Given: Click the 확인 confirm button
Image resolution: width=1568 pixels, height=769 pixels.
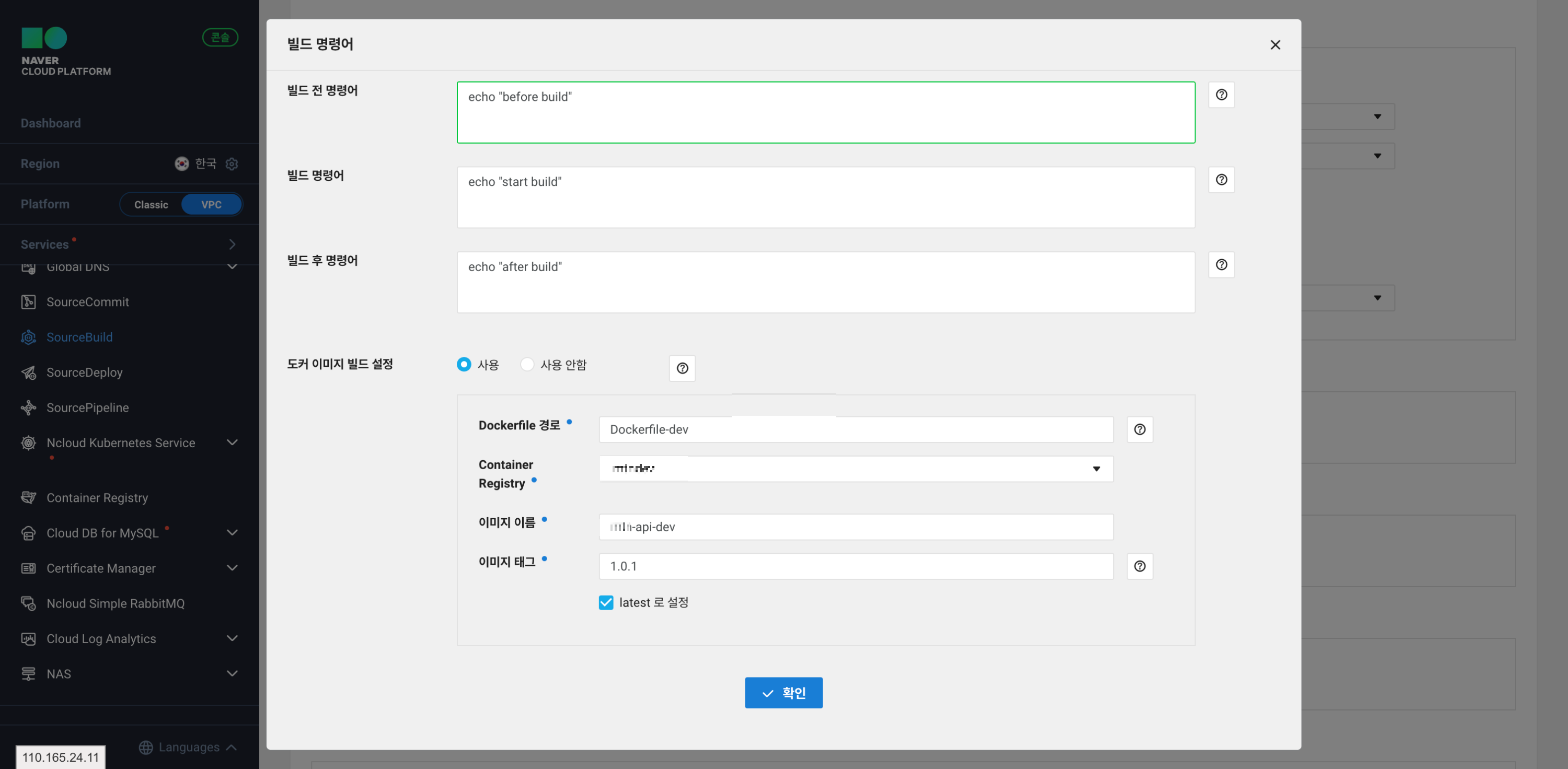Looking at the screenshot, I should (x=783, y=692).
